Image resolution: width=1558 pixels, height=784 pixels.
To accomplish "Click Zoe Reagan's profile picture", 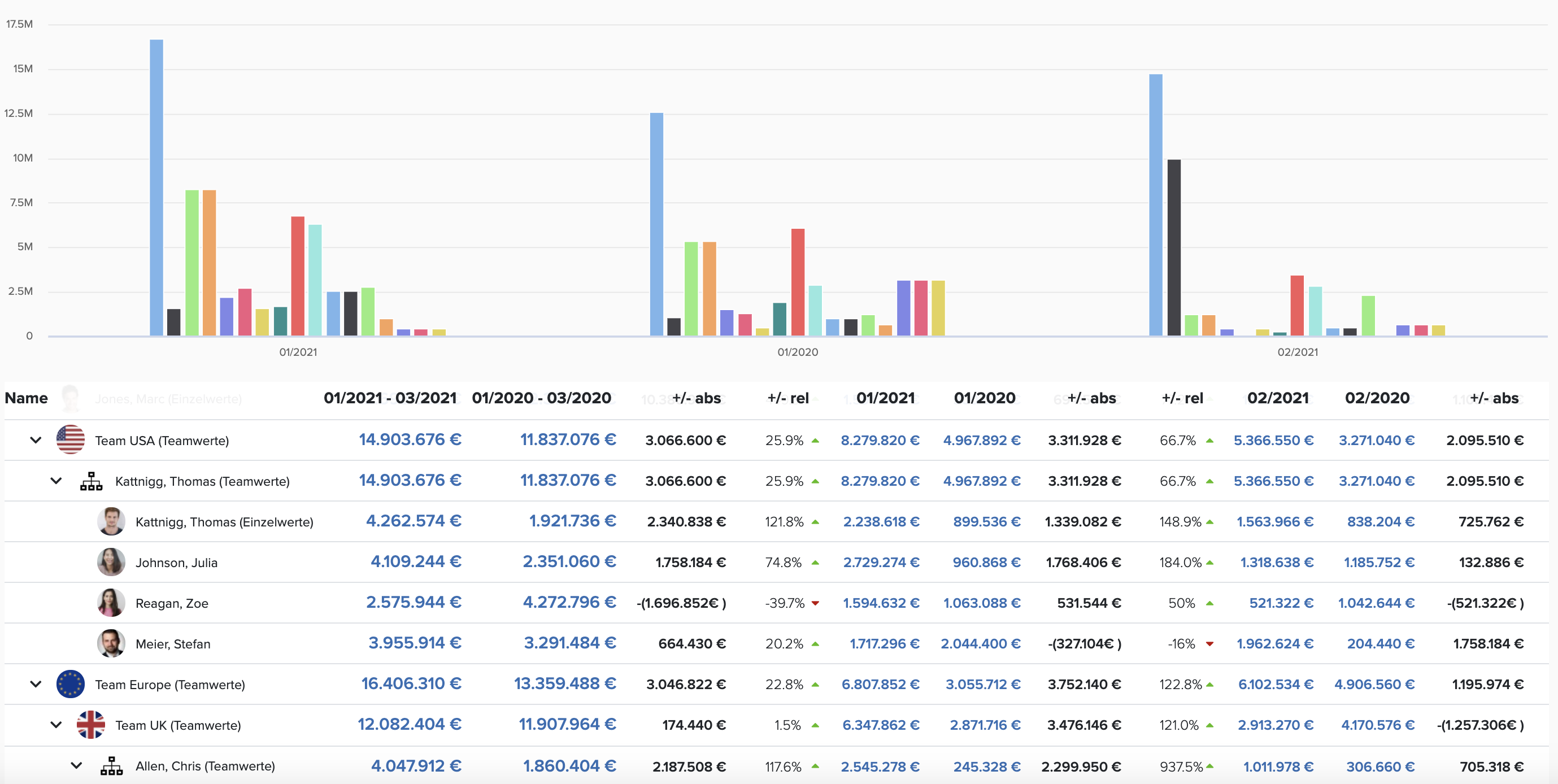I will click(x=111, y=603).
